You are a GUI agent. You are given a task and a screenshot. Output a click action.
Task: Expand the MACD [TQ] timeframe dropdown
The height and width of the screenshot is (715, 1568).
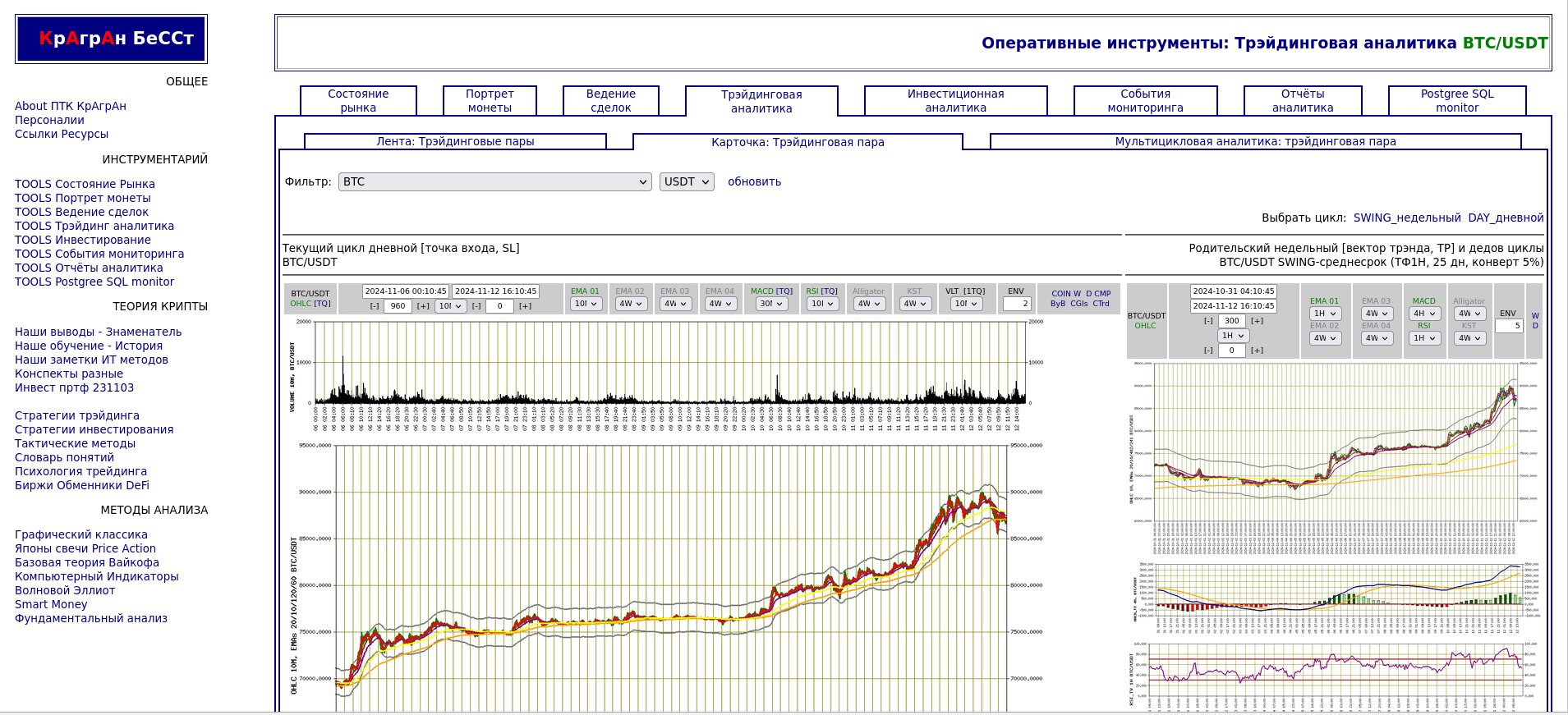coord(770,304)
